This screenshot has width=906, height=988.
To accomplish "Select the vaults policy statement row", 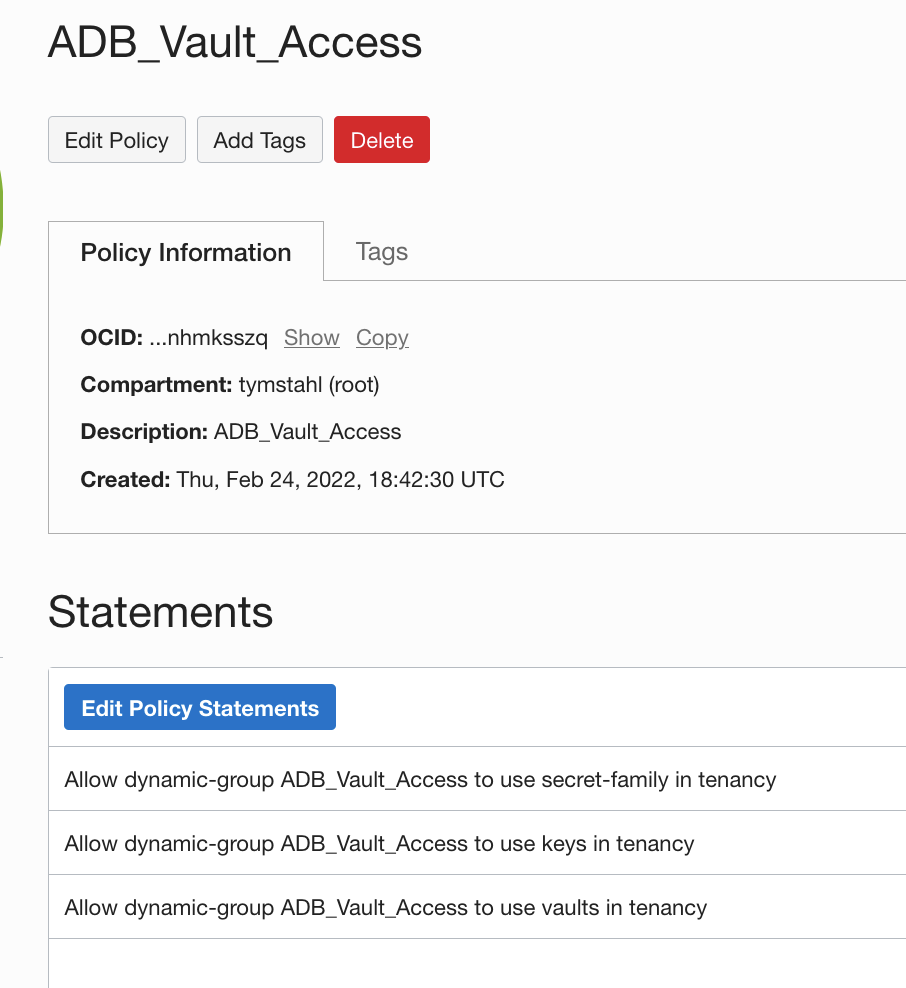I will (385, 907).
